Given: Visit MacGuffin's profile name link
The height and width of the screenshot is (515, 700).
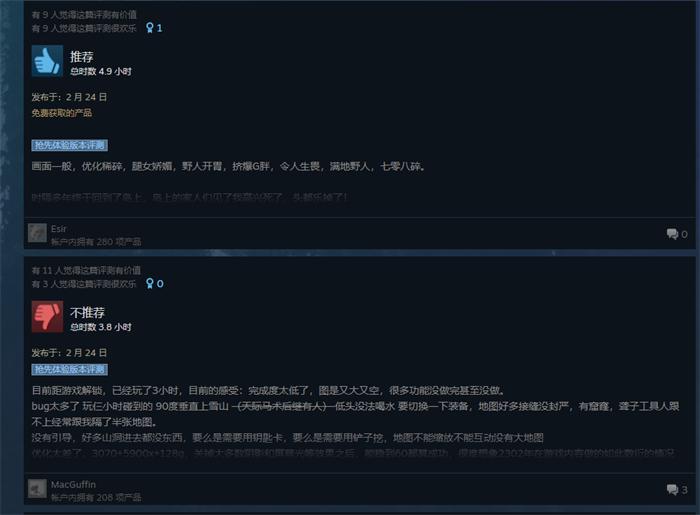Looking at the screenshot, I should 73,484.
